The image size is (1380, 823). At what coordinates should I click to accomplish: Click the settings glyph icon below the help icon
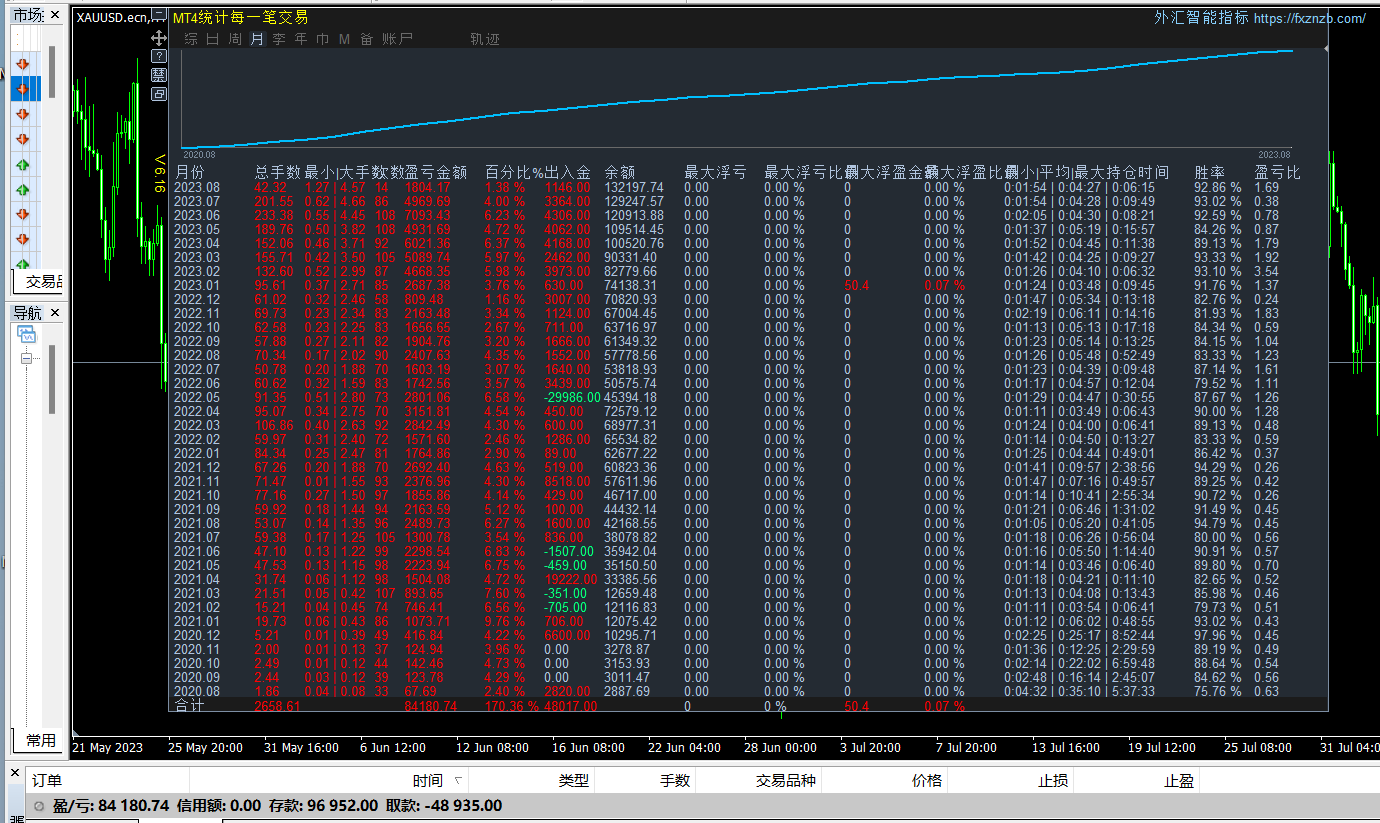159,75
